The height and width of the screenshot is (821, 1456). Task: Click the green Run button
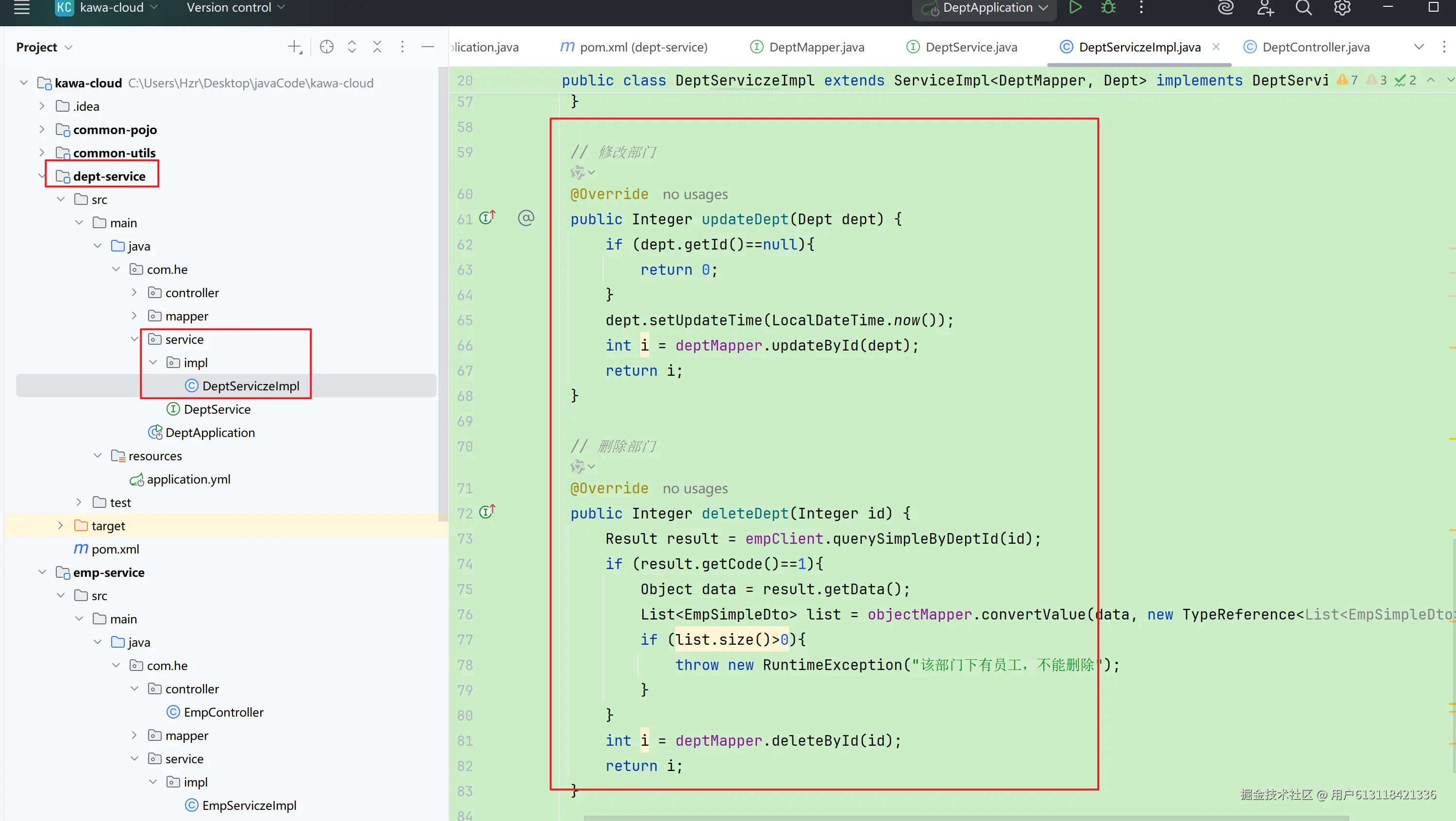coord(1075,7)
